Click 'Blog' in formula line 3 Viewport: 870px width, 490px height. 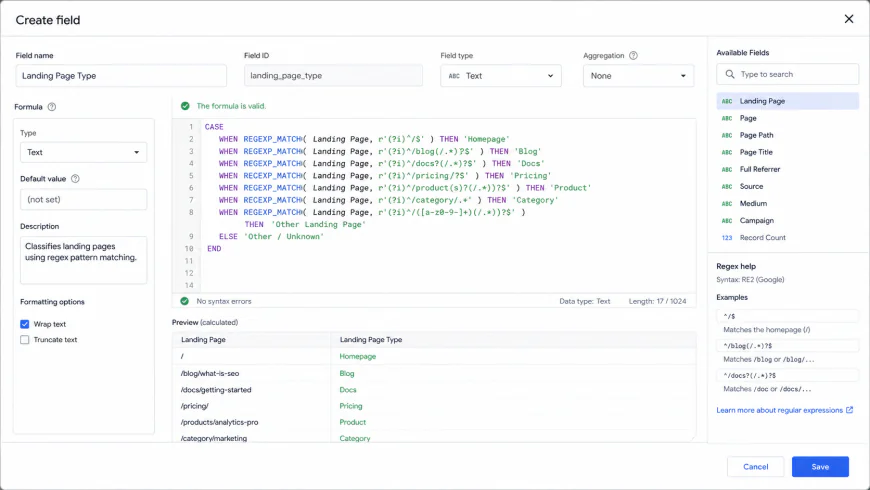click(528, 151)
